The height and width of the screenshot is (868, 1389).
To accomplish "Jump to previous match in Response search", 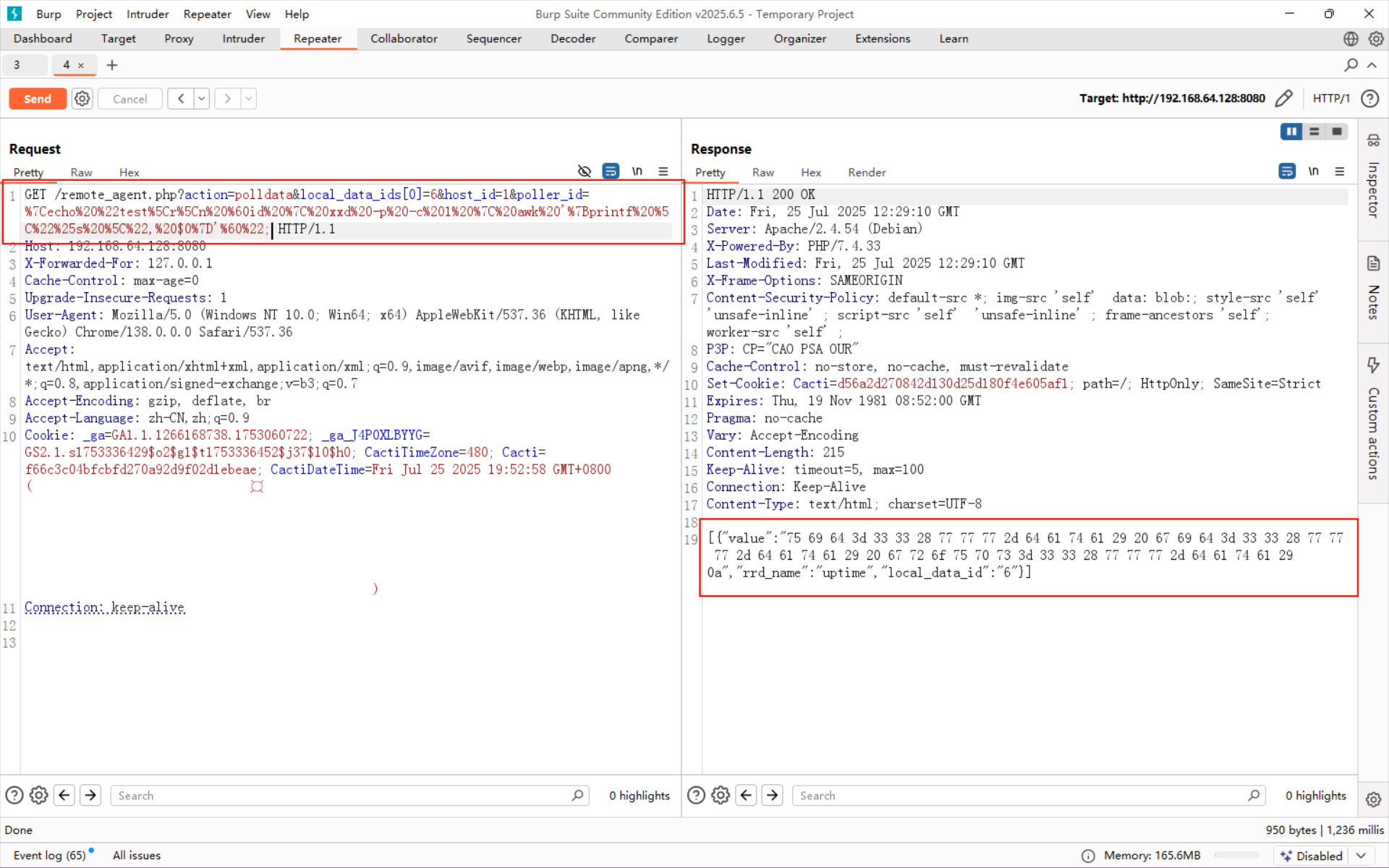I will pos(746,796).
